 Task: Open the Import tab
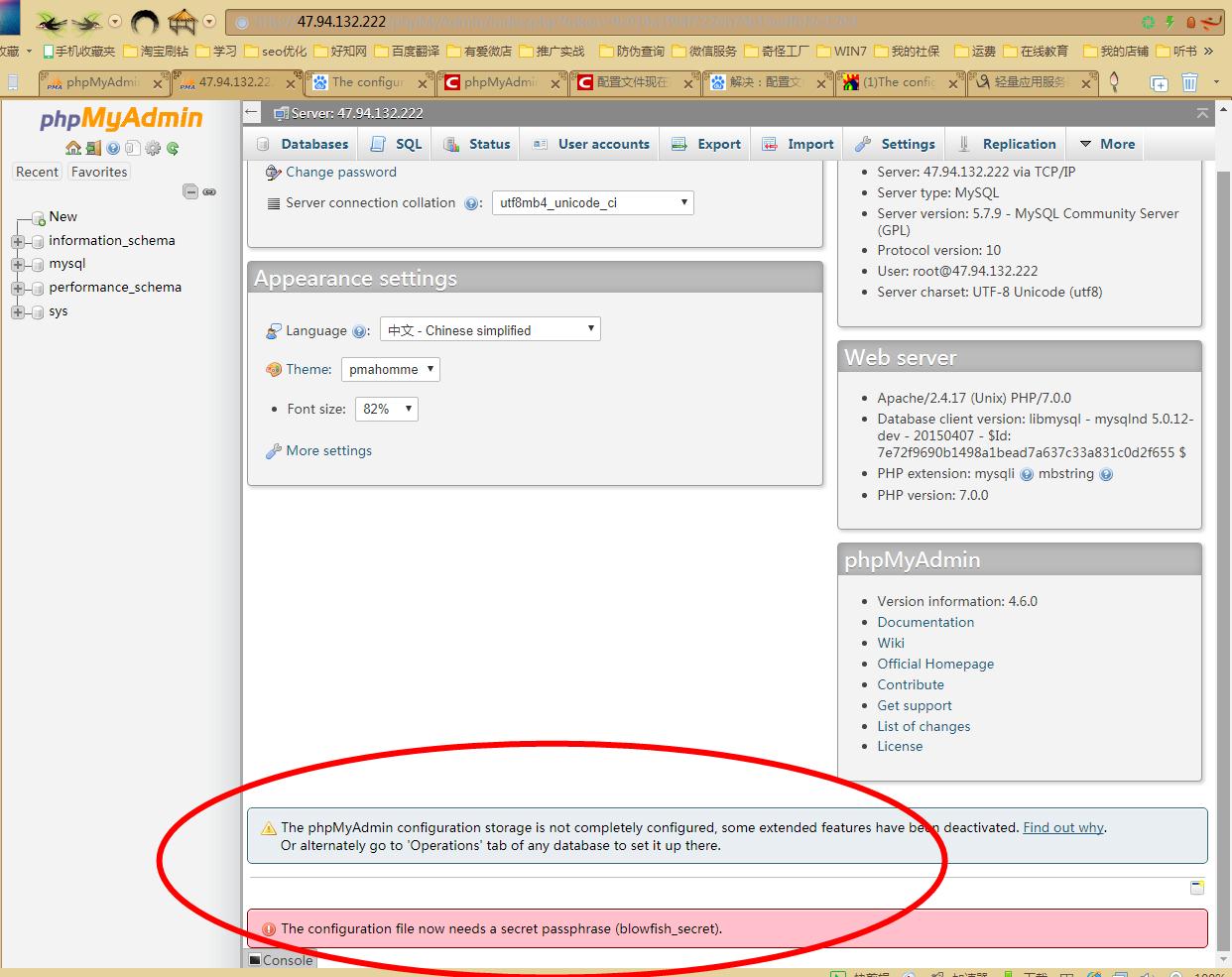tap(798, 144)
